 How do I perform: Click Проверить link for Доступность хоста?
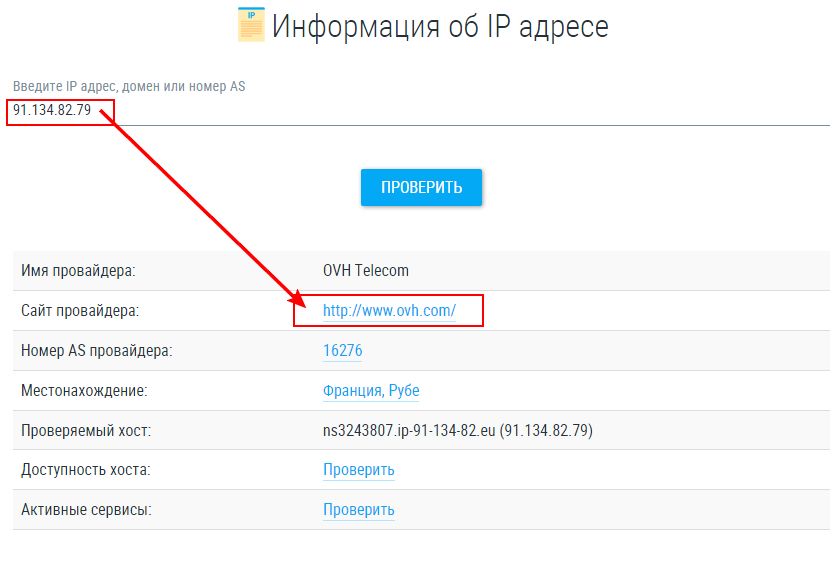coord(358,470)
